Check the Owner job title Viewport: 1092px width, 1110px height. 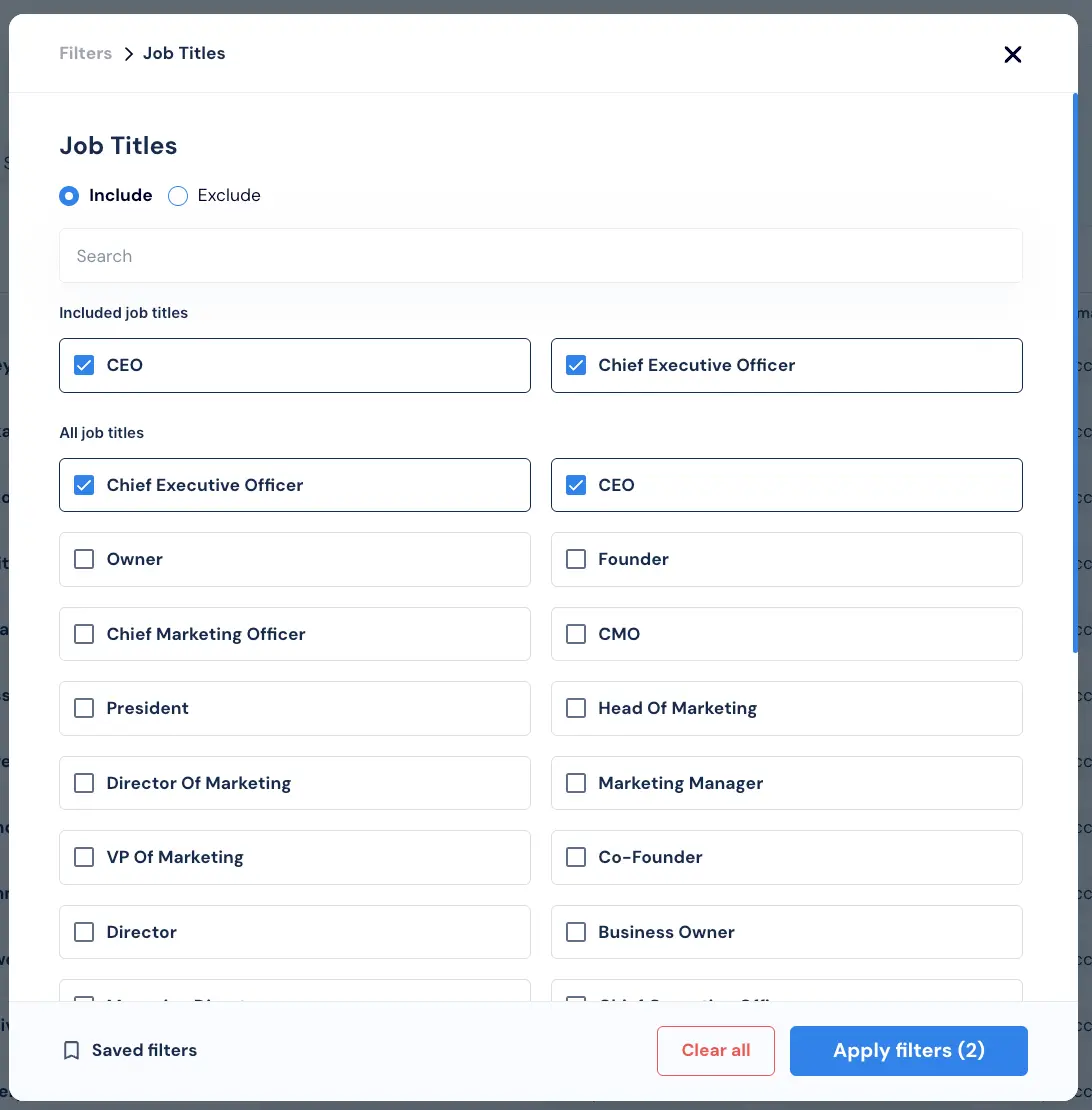[x=84, y=559]
